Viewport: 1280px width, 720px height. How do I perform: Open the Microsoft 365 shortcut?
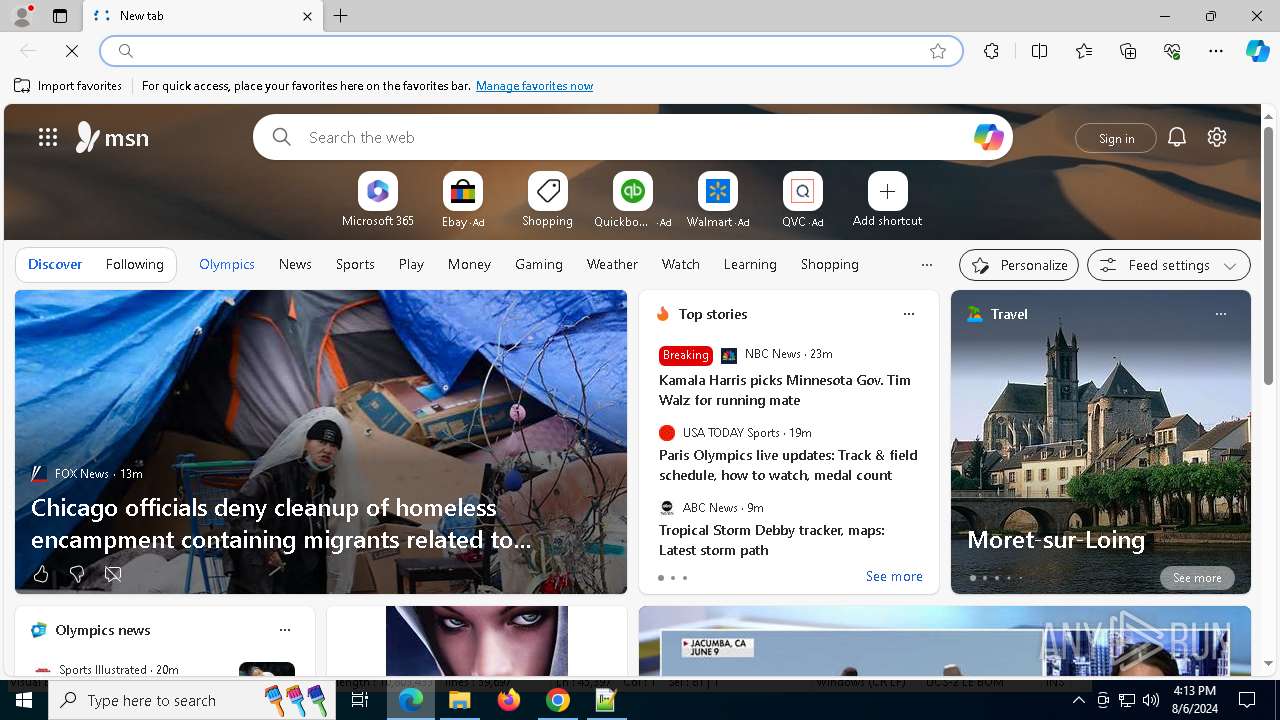(x=377, y=200)
